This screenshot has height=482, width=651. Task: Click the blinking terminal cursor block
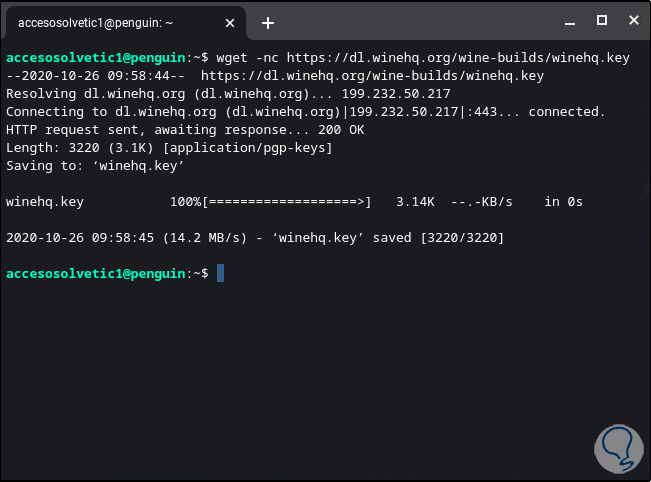[x=220, y=273]
